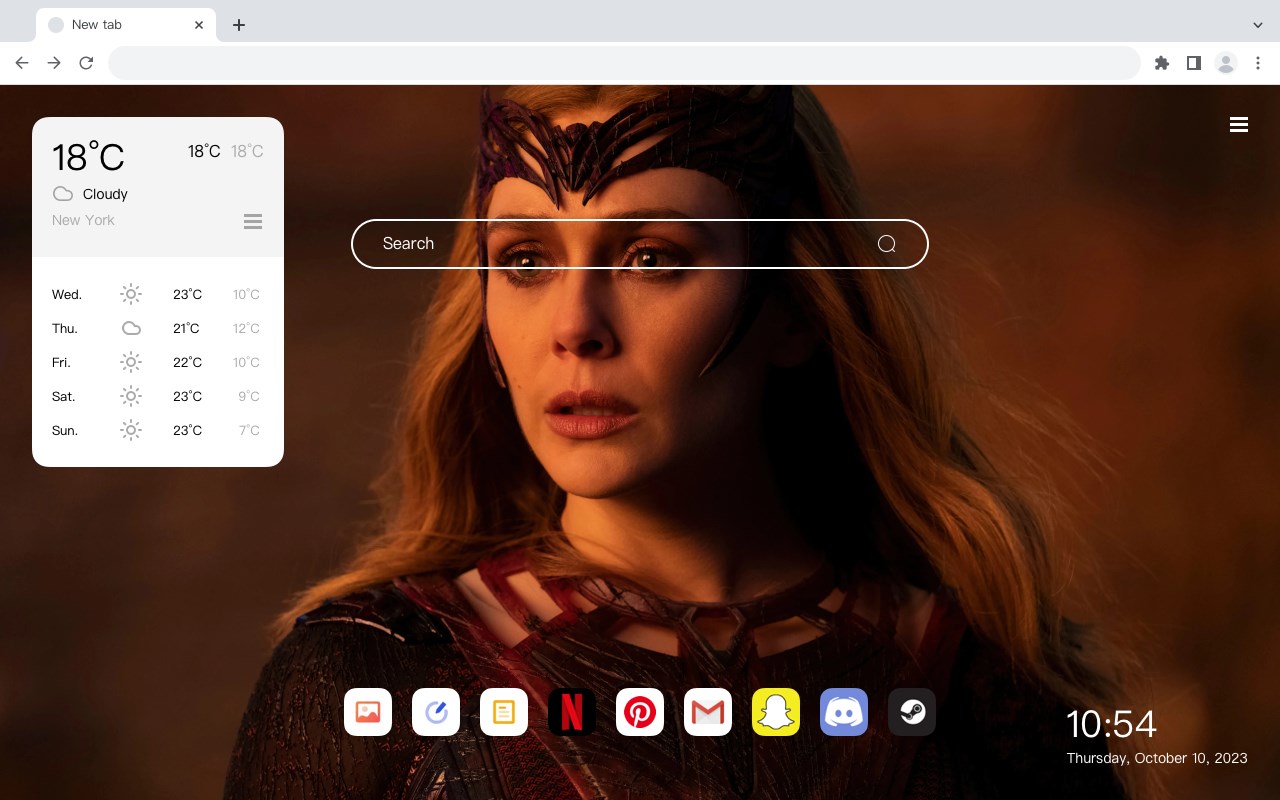Open the blue pen-circle shortcut icon
The height and width of the screenshot is (800, 1280).
[436, 712]
